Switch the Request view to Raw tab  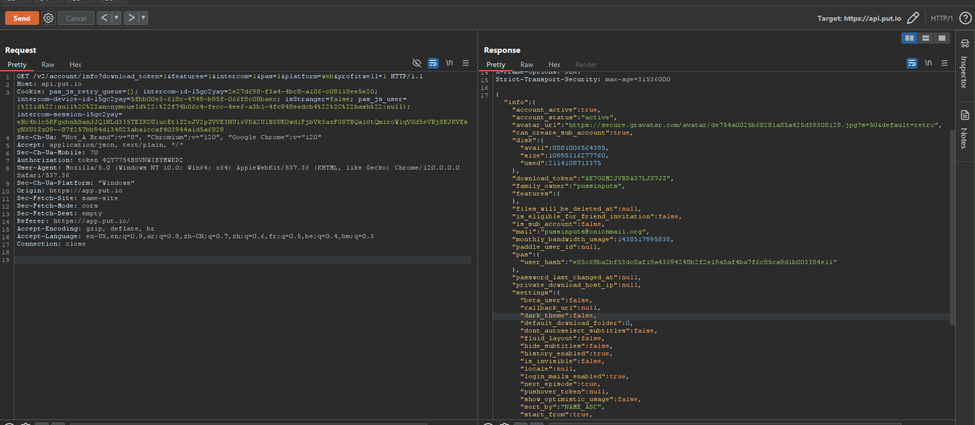pyautogui.click(x=47, y=64)
